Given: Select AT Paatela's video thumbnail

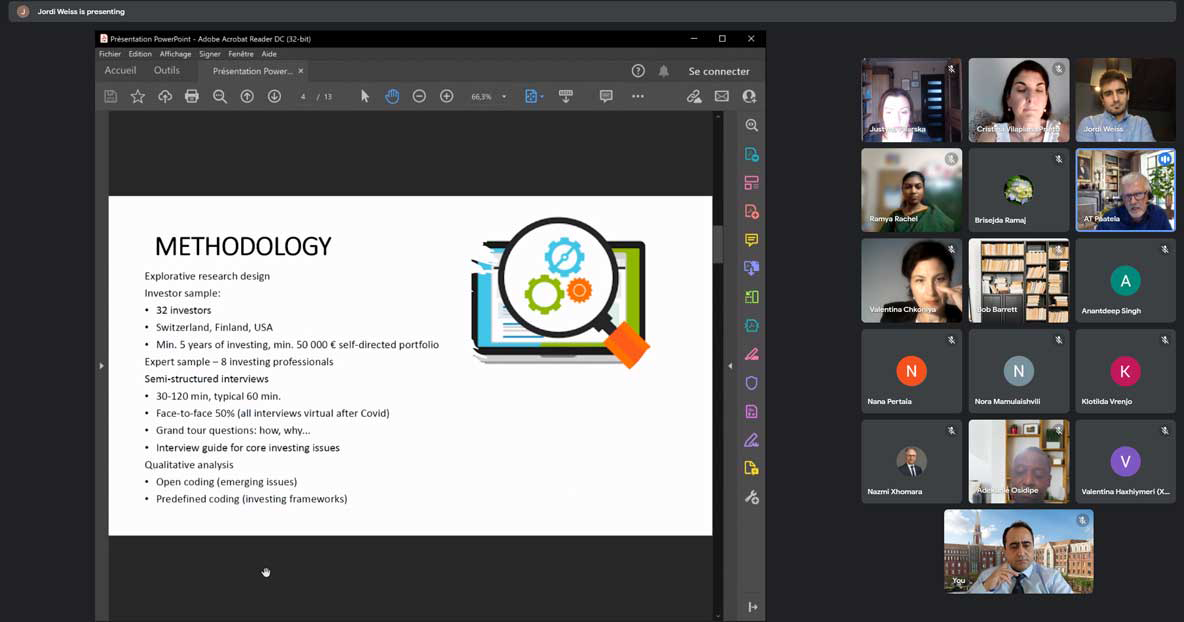Looking at the screenshot, I should click(x=1125, y=190).
